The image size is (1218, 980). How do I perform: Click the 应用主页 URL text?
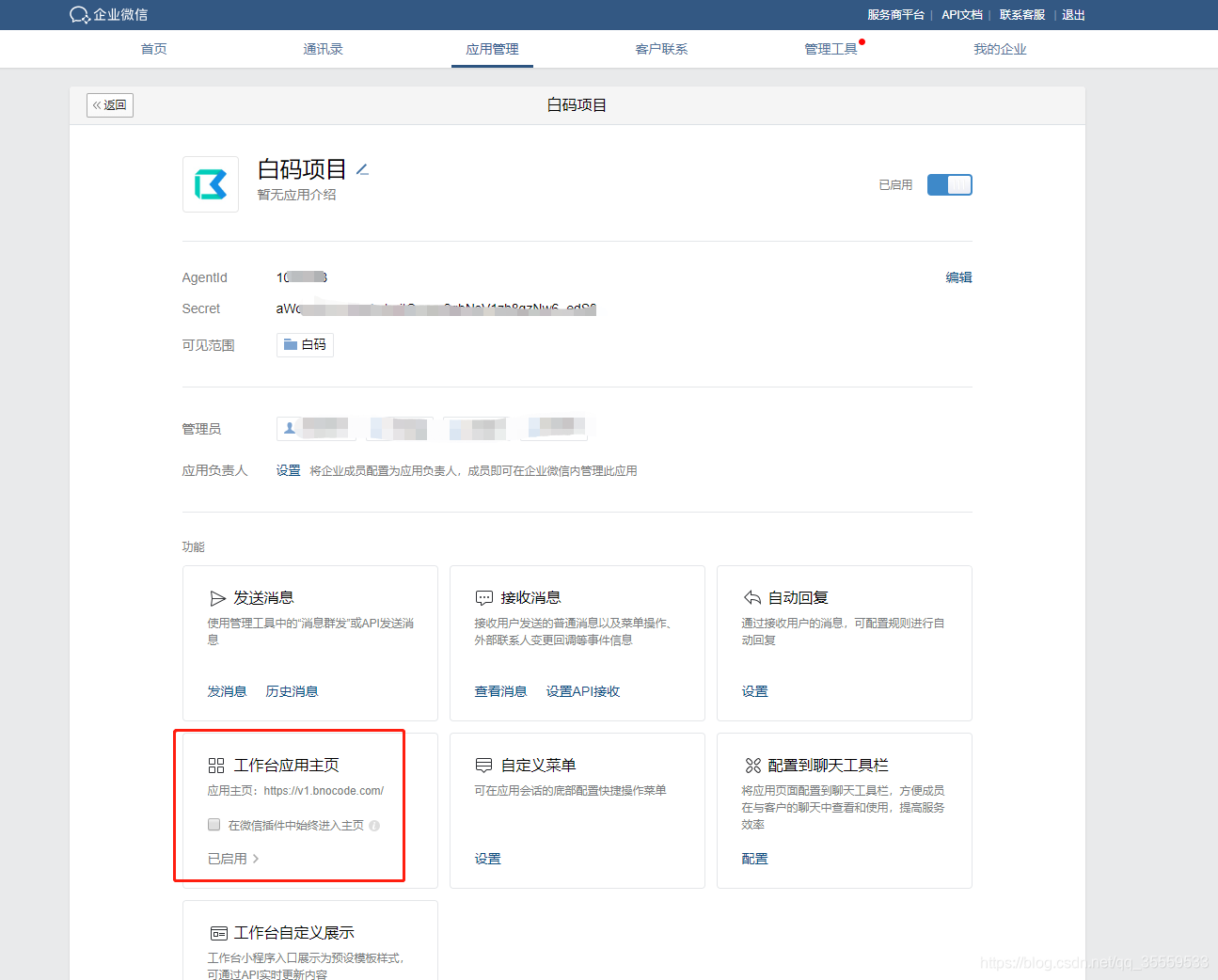pos(324,791)
